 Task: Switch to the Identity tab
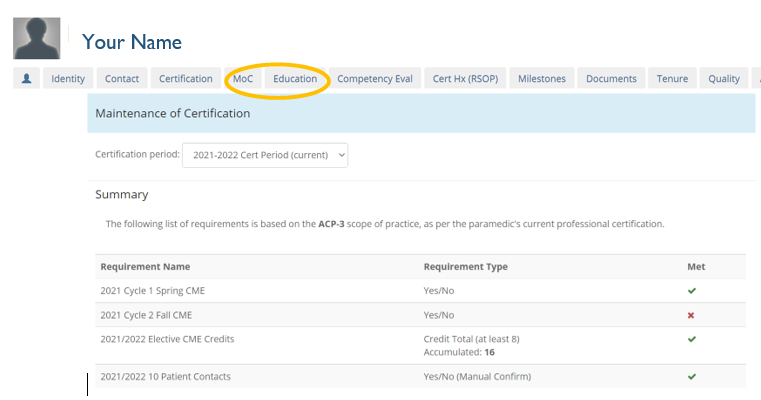click(x=68, y=79)
